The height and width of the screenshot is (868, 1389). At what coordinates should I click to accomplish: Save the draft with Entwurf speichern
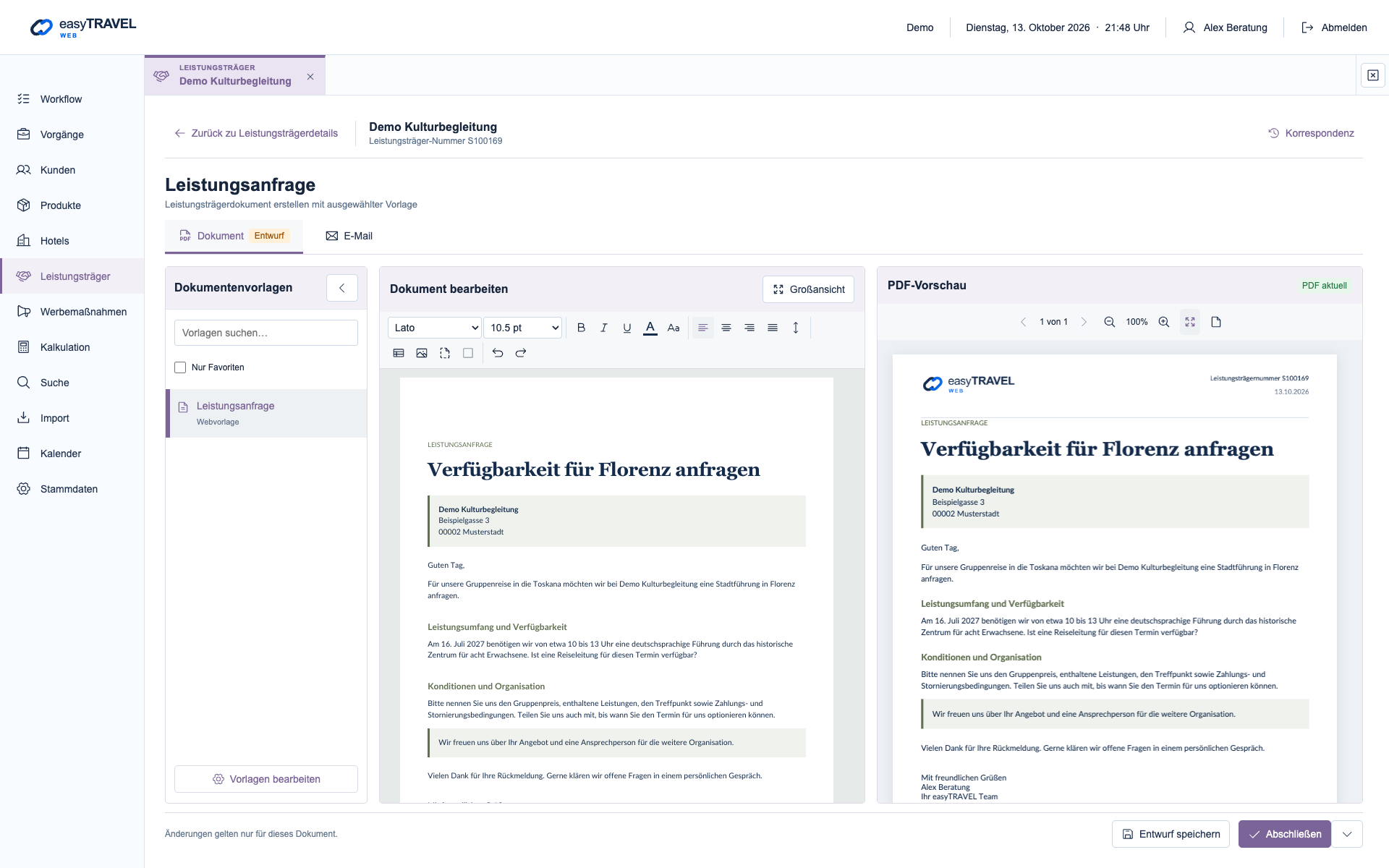coord(1171,834)
